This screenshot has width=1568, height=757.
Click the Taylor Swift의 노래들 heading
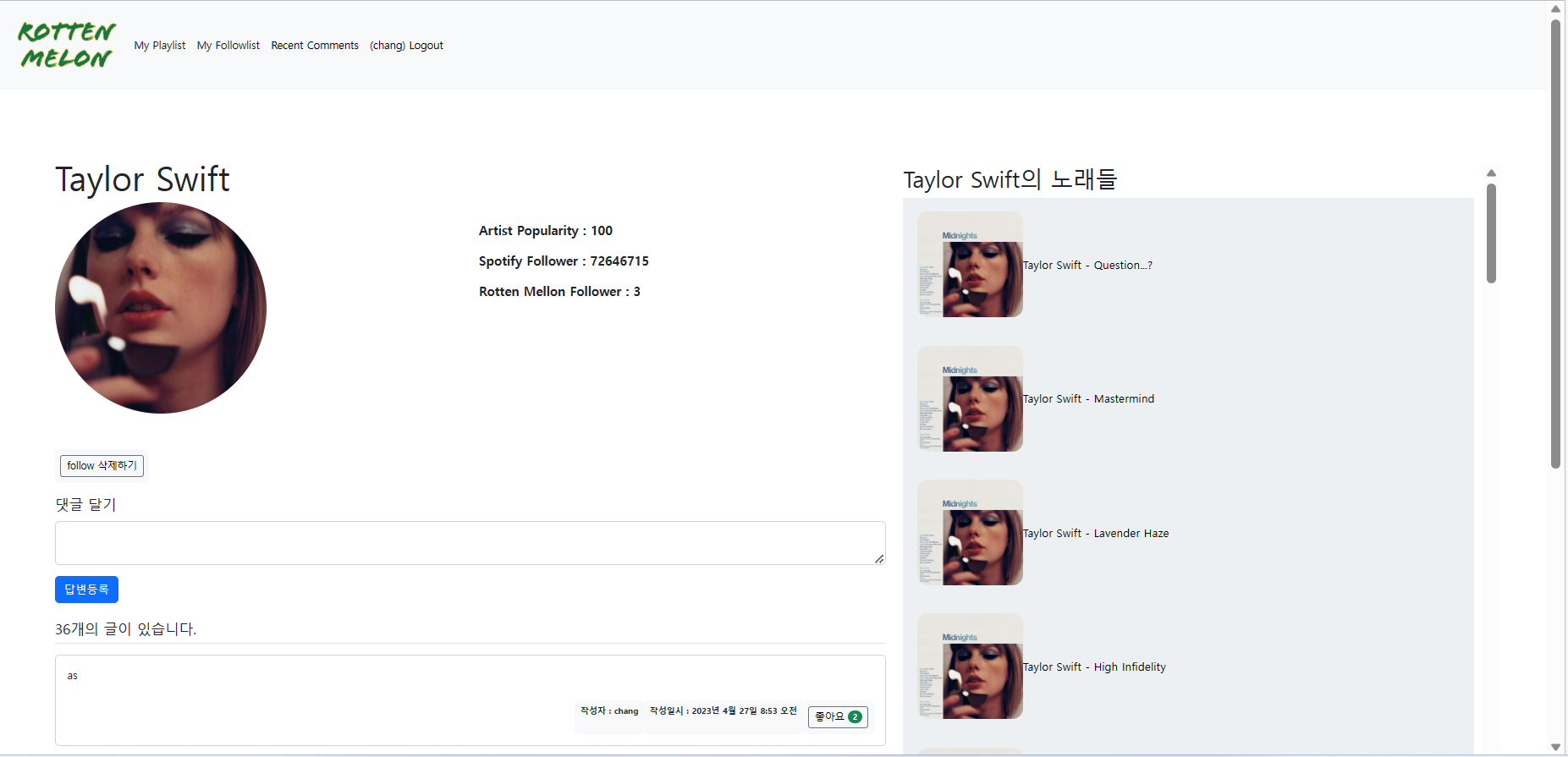pos(1010,179)
